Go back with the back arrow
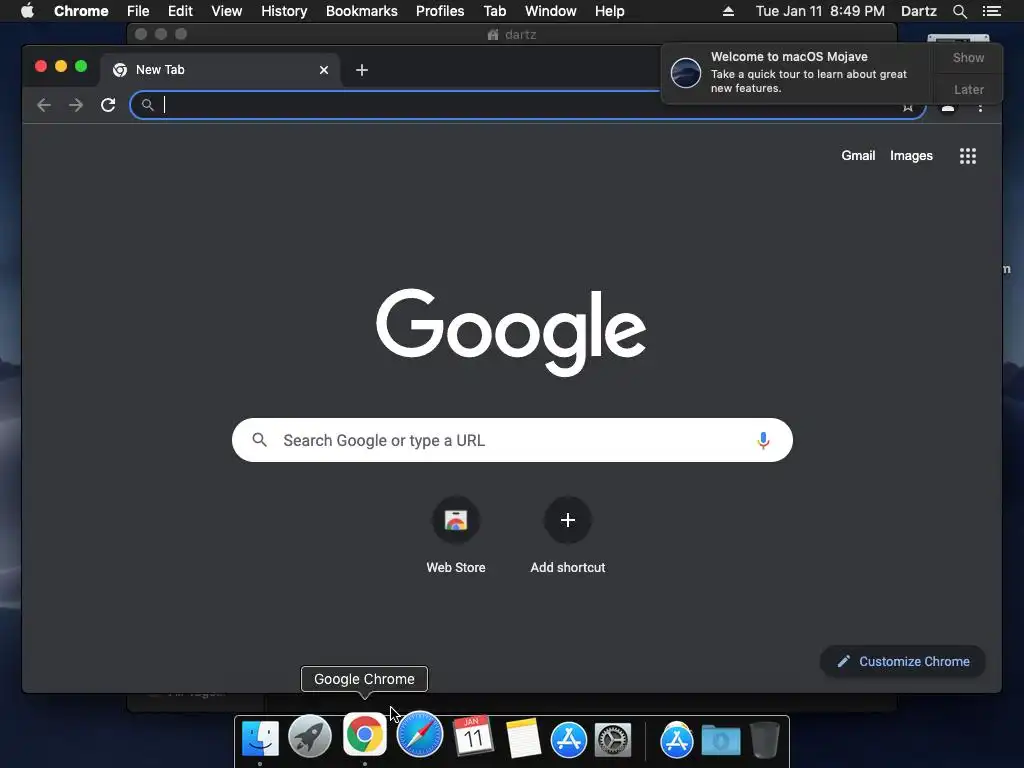The height and width of the screenshot is (768, 1024). point(44,105)
